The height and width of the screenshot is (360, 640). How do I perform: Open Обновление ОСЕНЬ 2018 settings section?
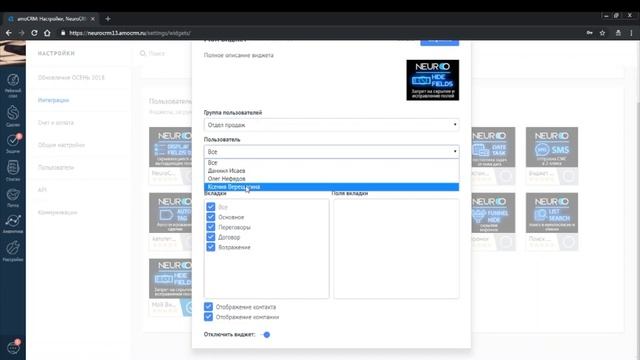(x=71, y=78)
